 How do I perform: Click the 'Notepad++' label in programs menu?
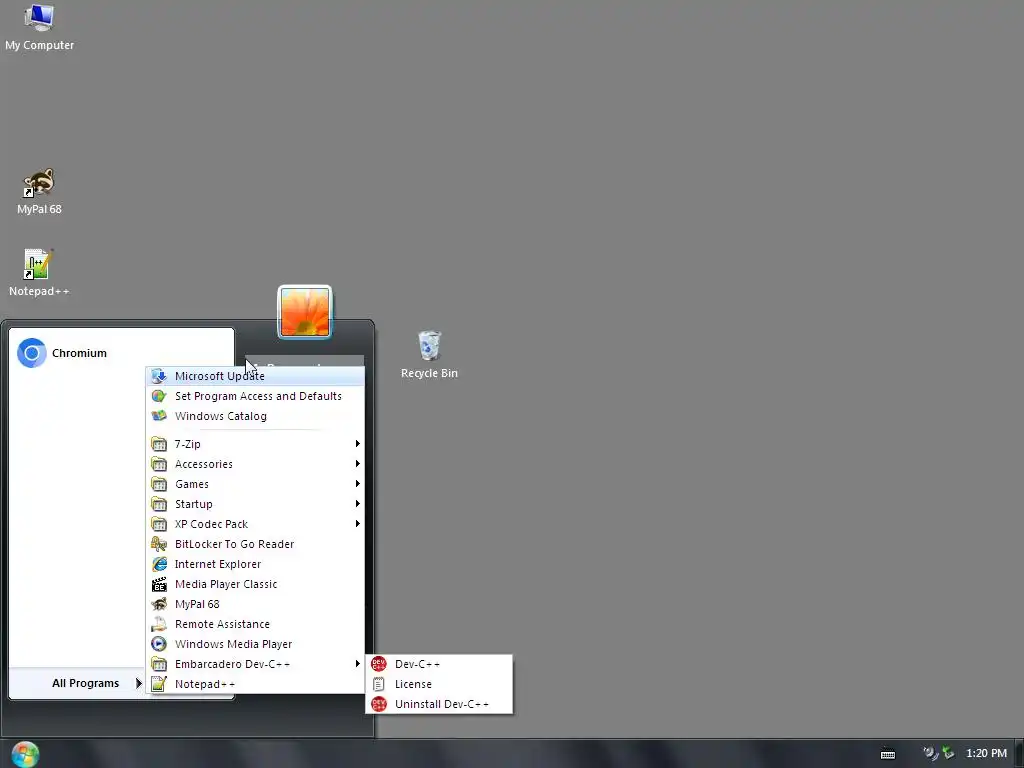[205, 684]
